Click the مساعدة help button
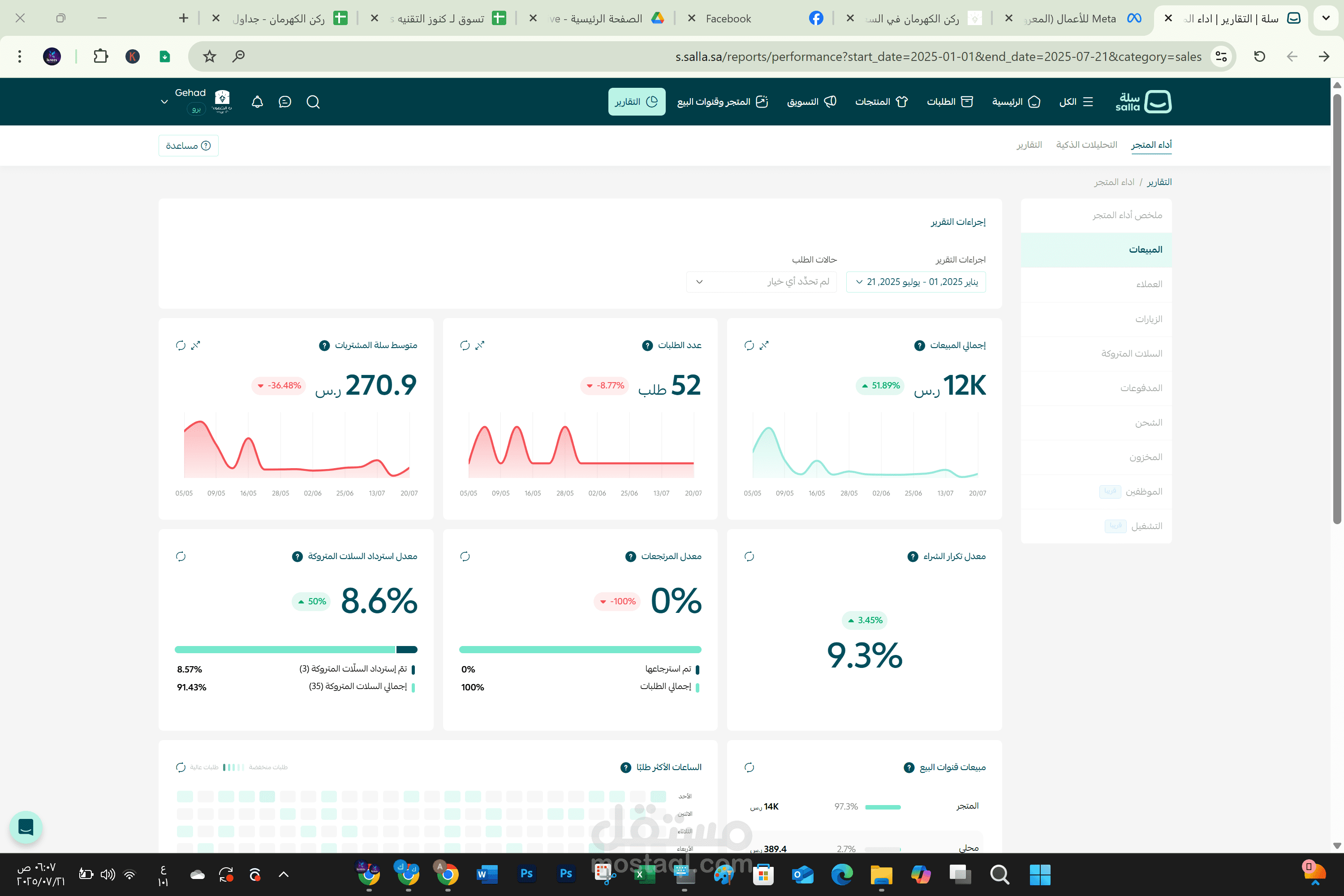Viewport: 1344px width, 896px height. [x=188, y=146]
